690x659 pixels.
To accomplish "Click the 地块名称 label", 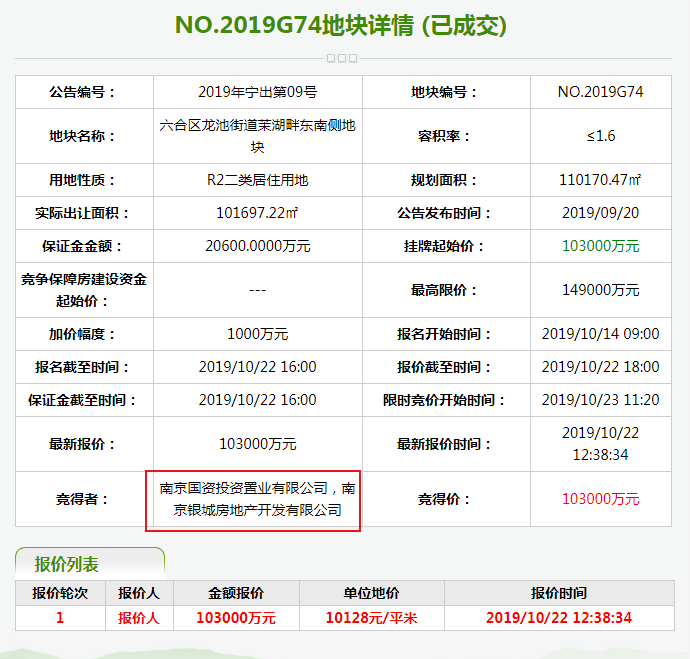I will [x=82, y=136].
